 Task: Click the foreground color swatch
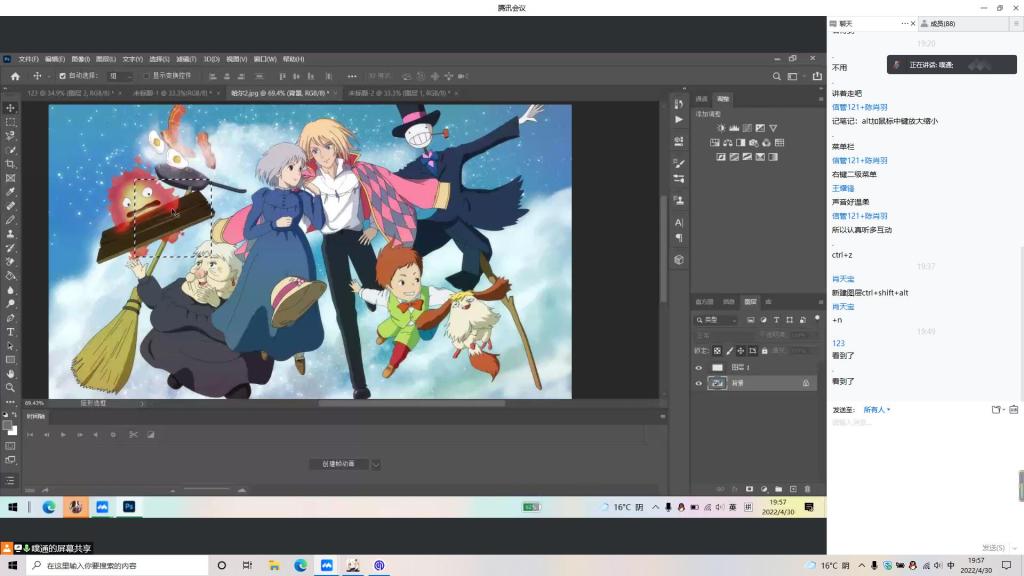click(x=8, y=424)
